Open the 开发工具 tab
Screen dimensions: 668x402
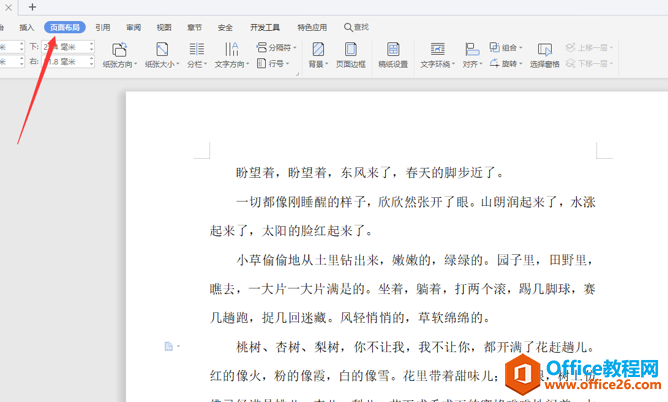265,27
